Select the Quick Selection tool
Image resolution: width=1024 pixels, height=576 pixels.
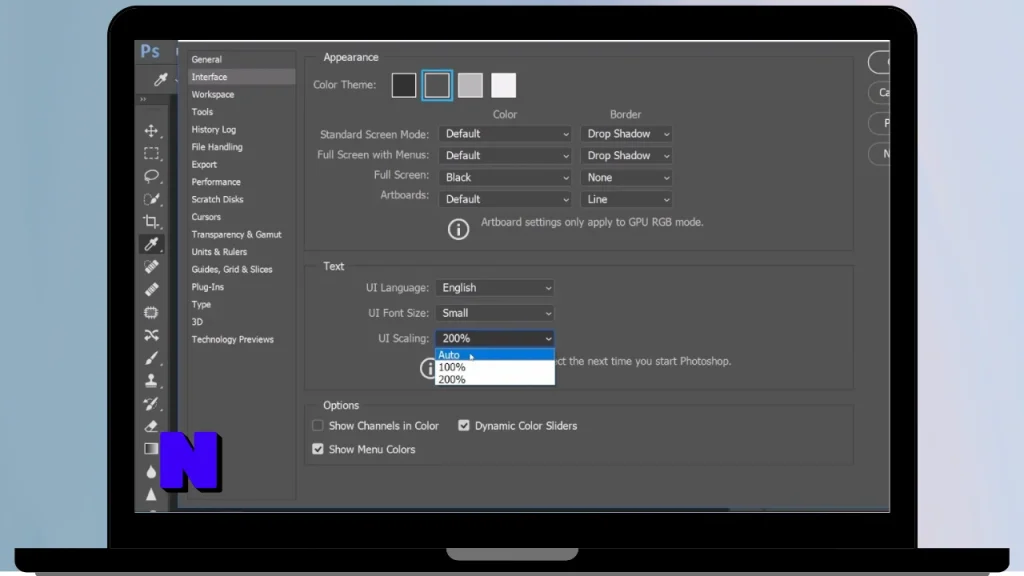click(151, 199)
